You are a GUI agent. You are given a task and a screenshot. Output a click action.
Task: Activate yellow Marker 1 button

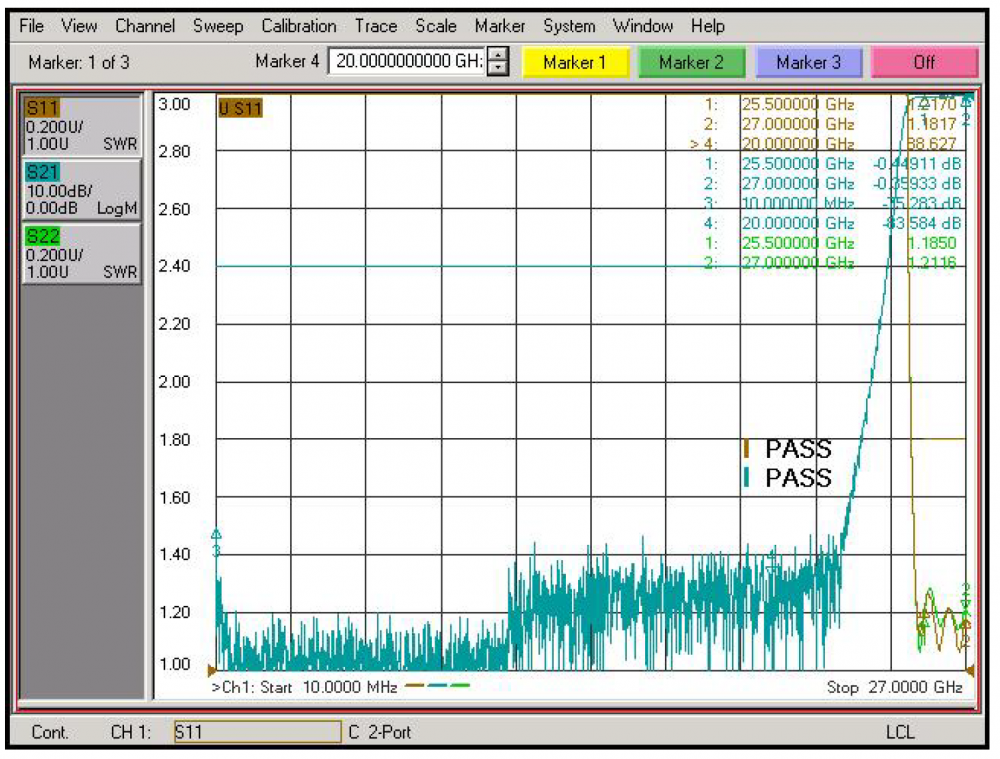coord(574,62)
